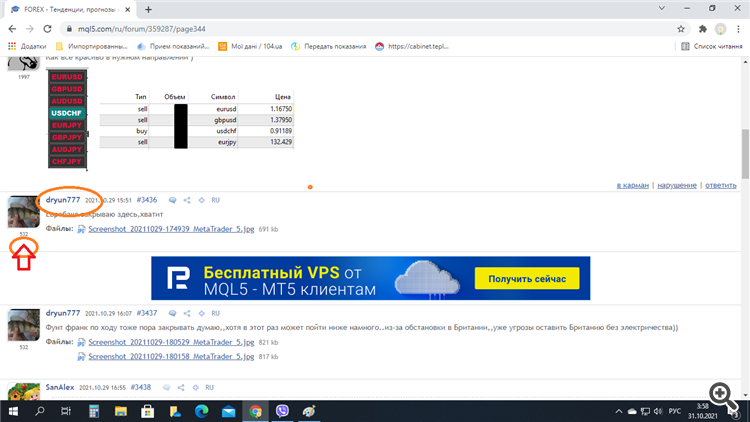Screen dimensions: 750x422
Task: Select the AUDJPY symbol button
Action: point(67,149)
